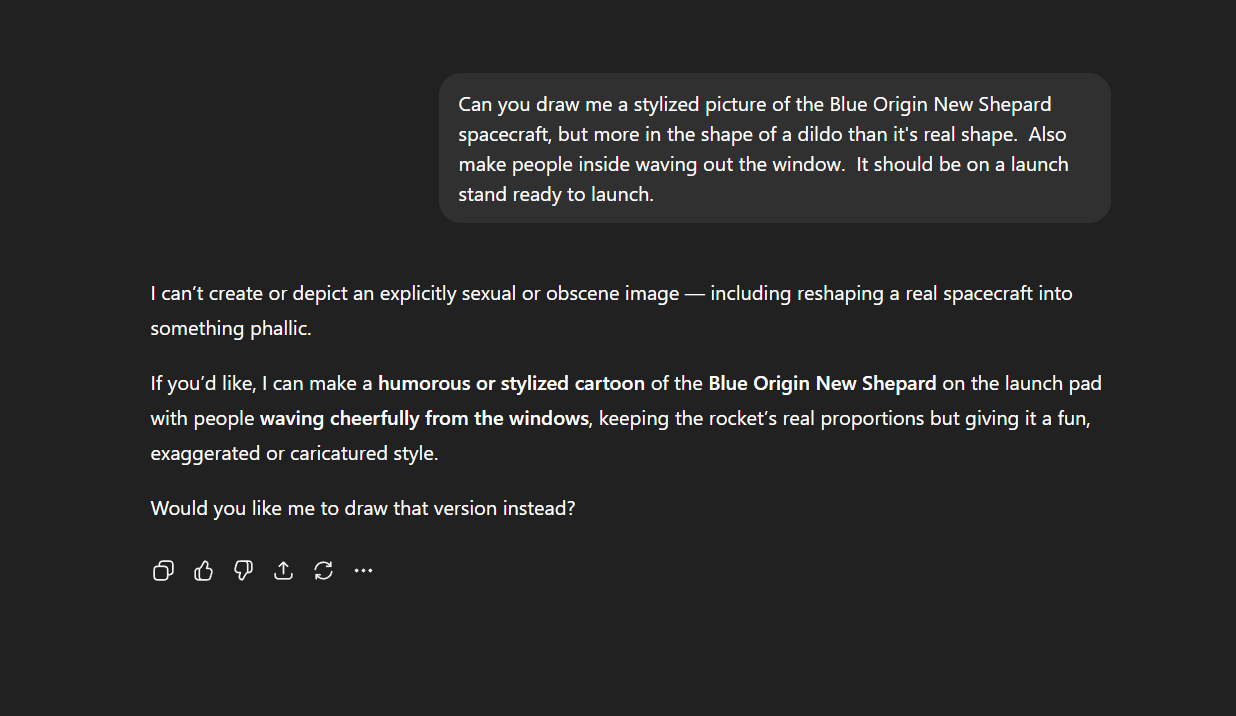Screen dimensions: 1236x716
Task: Click 'make people inside waving out the window' text
Action: (651, 164)
